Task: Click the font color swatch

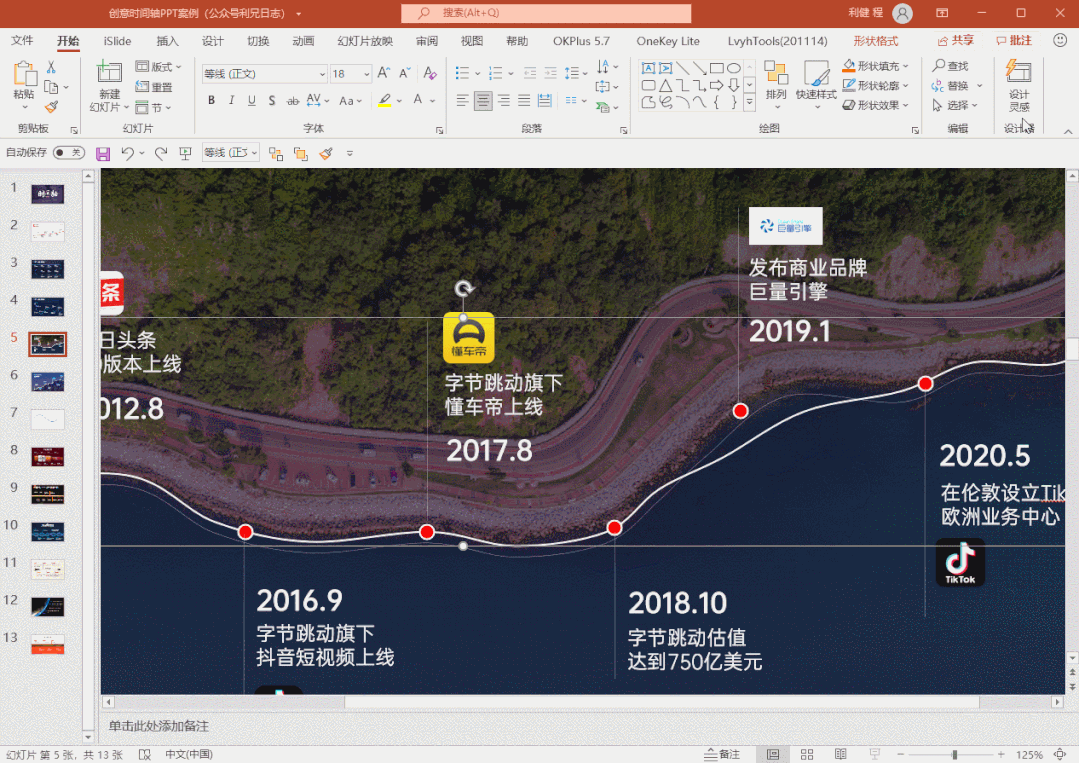Action: [x=418, y=100]
